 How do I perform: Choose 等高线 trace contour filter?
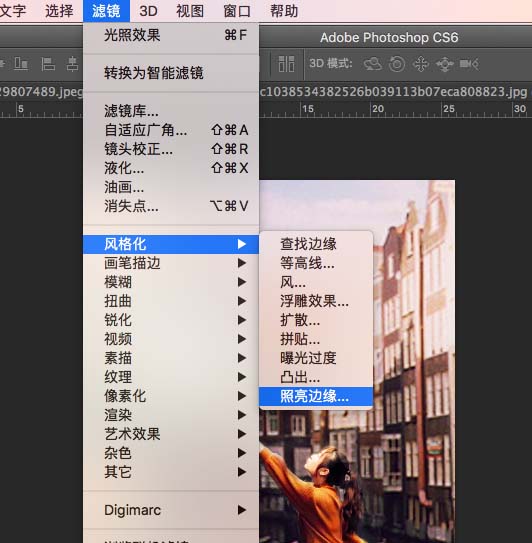tap(316, 263)
